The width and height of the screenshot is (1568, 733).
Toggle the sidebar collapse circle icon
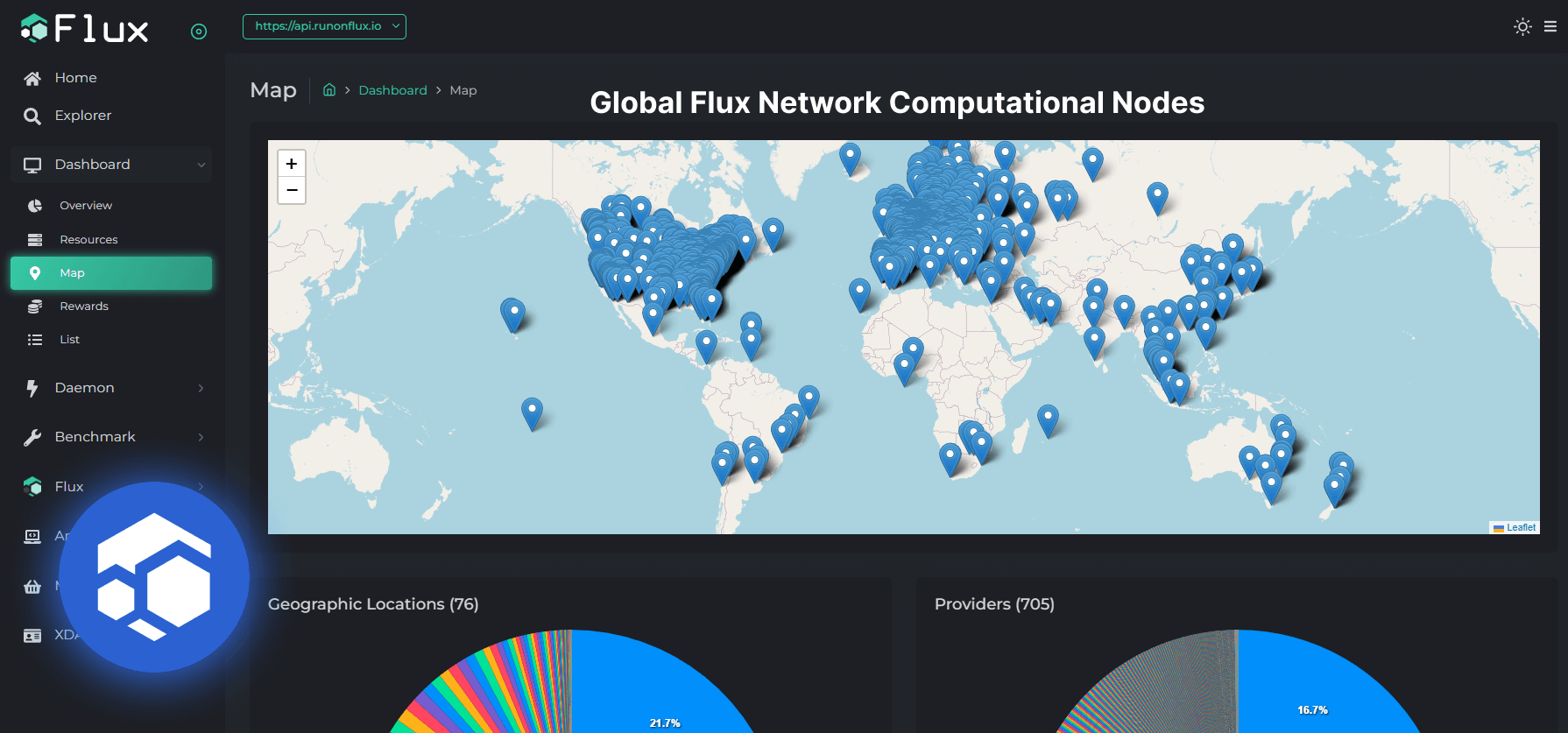click(199, 32)
